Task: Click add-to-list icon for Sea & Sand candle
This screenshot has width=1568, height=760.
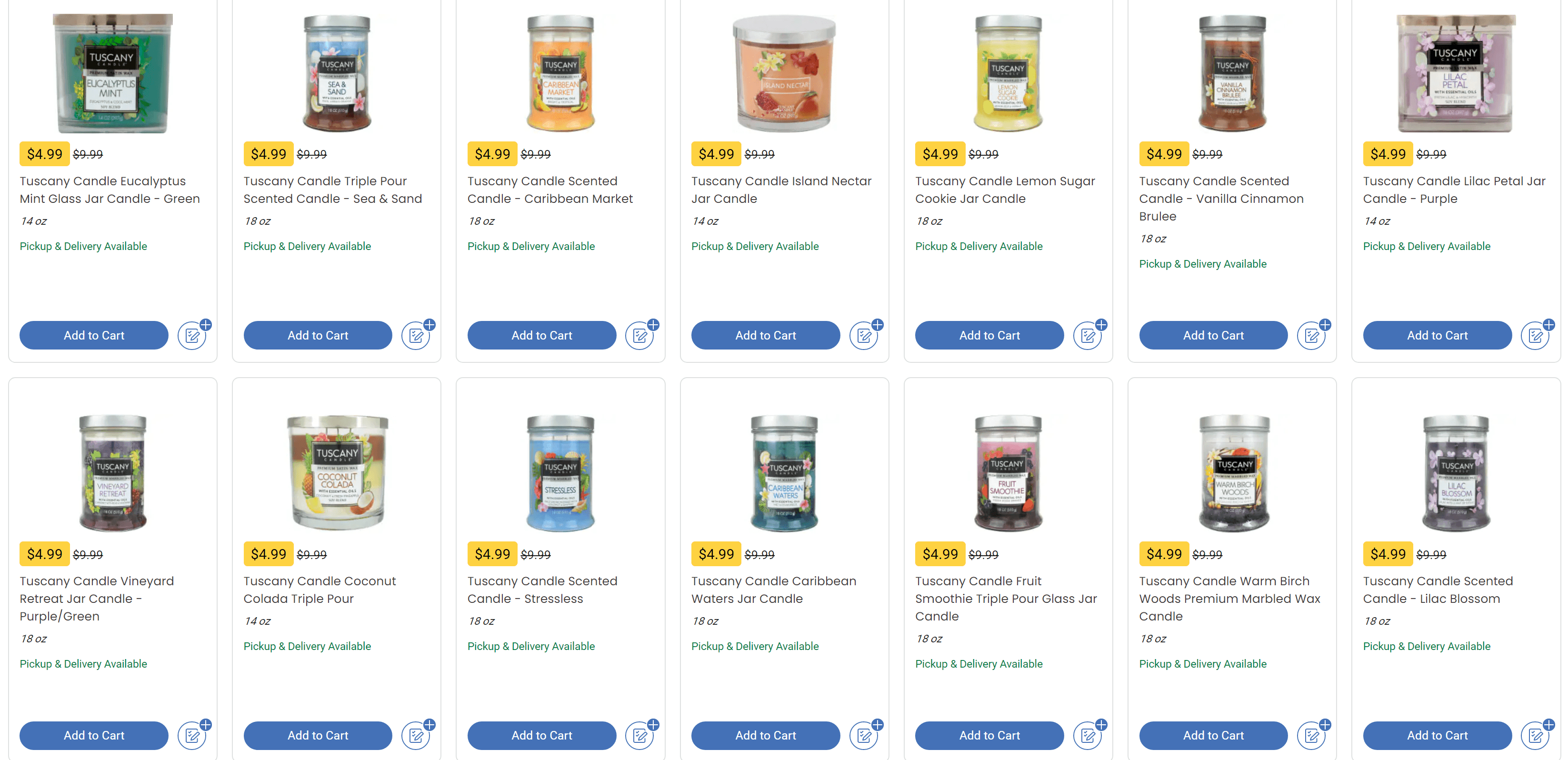Action: [x=417, y=336]
